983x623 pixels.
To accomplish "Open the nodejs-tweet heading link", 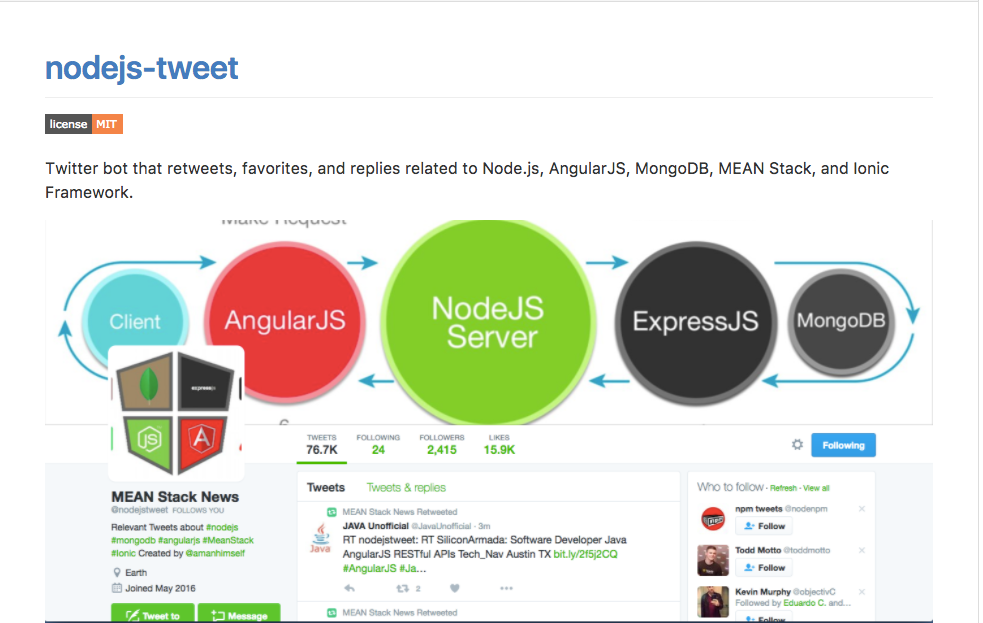I will pyautogui.click(x=142, y=68).
